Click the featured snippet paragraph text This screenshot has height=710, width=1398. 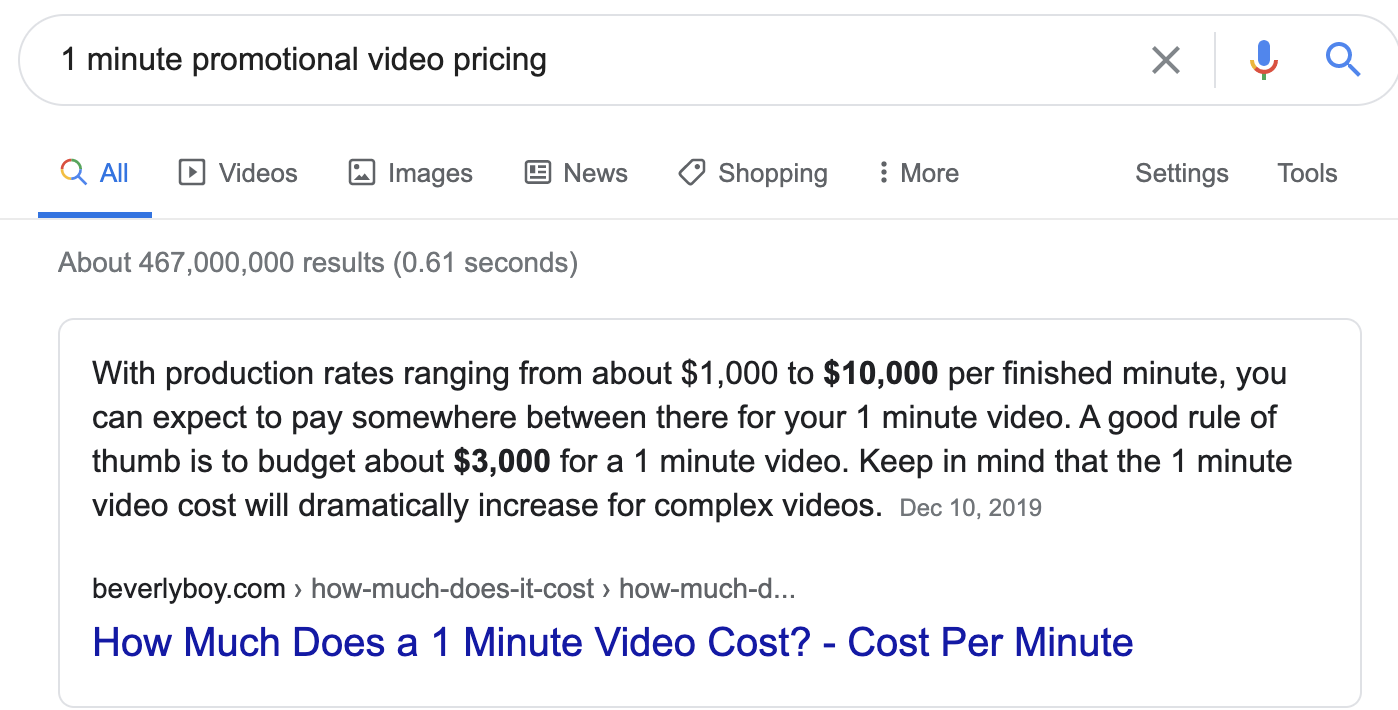[692, 440]
